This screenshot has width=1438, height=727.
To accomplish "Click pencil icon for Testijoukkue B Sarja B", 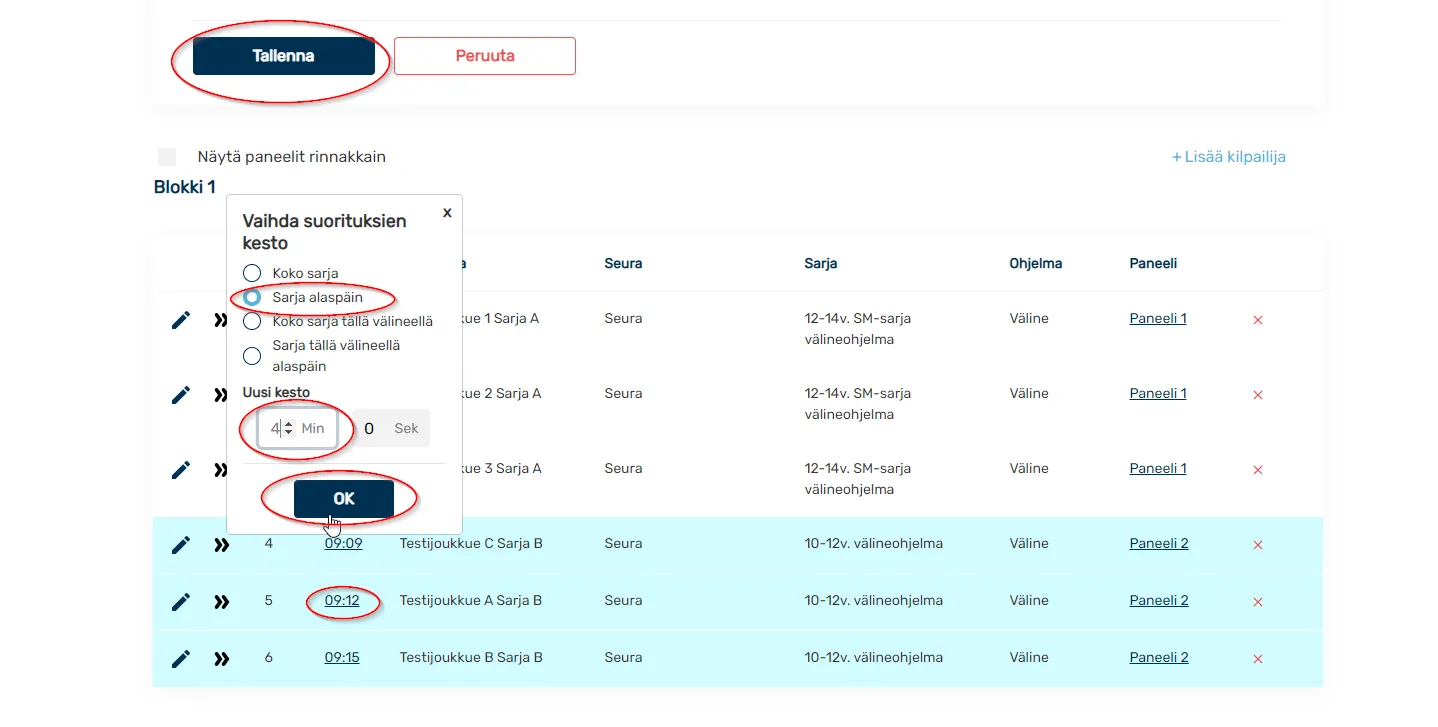I will pos(180,659).
